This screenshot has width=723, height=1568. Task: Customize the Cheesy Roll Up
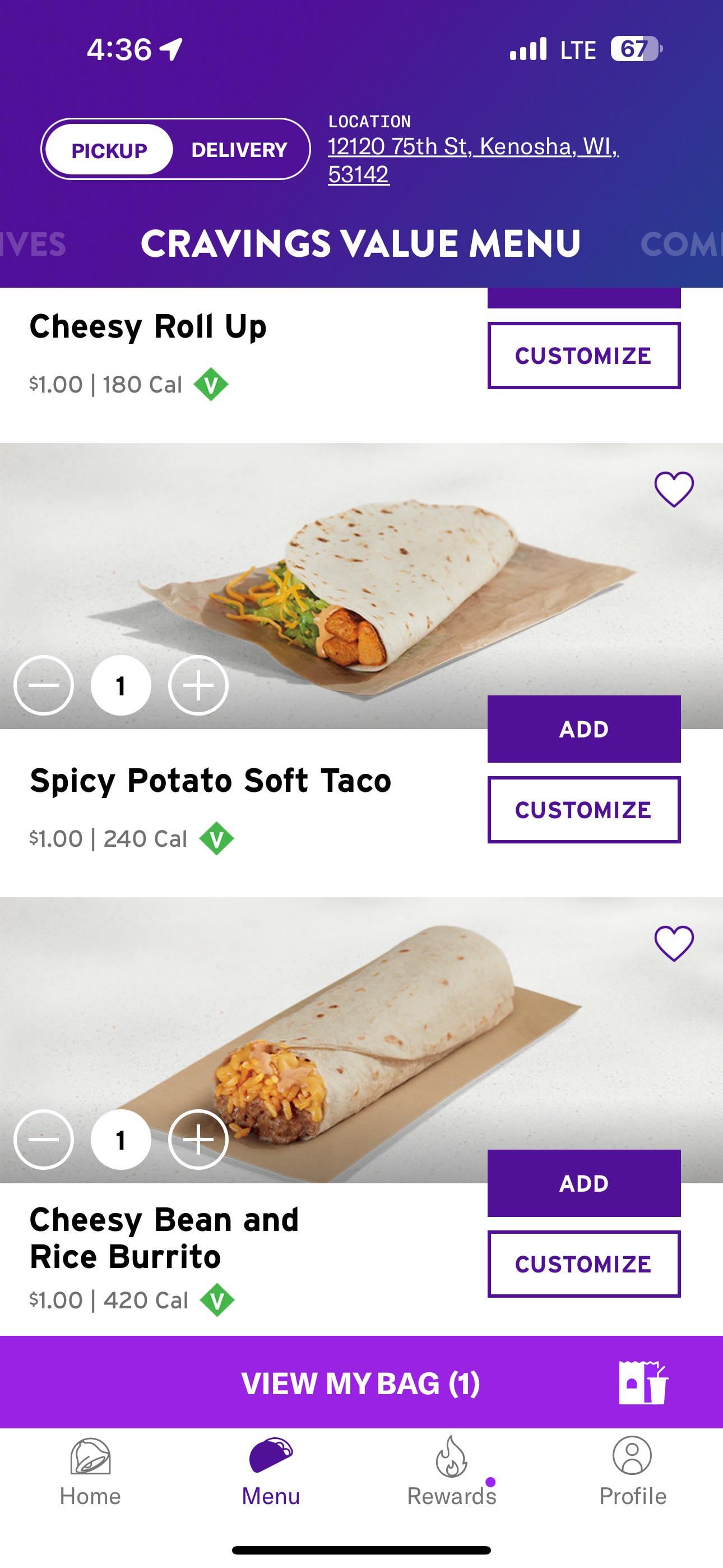point(583,356)
